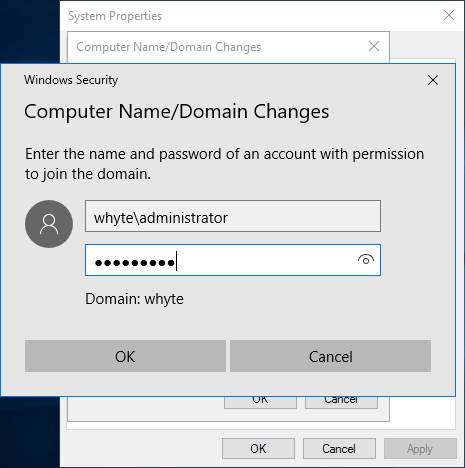
Task: Click the Computer Name/Domain Changes background title bar
Action: 217,47
